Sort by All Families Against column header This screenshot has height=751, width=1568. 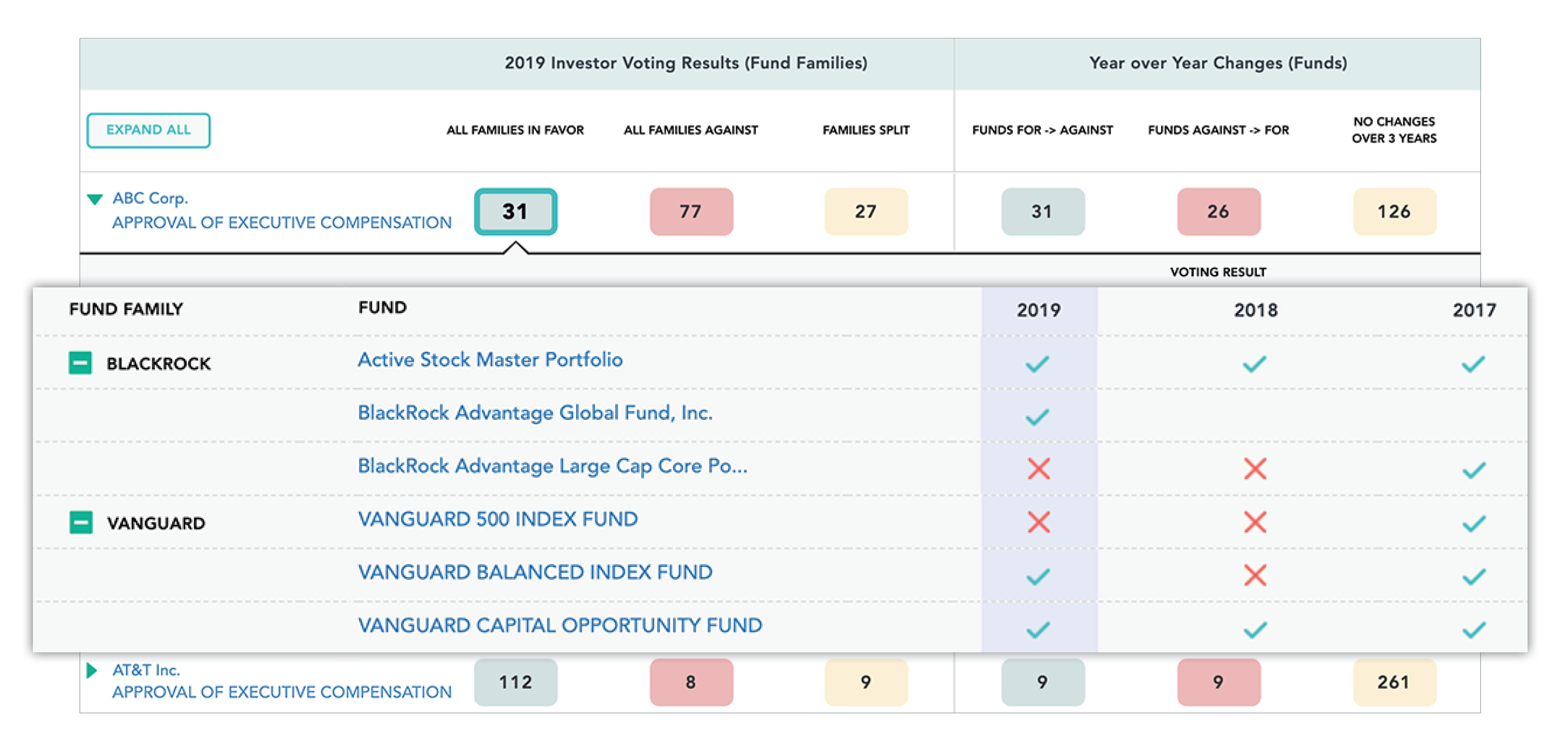[x=691, y=130]
